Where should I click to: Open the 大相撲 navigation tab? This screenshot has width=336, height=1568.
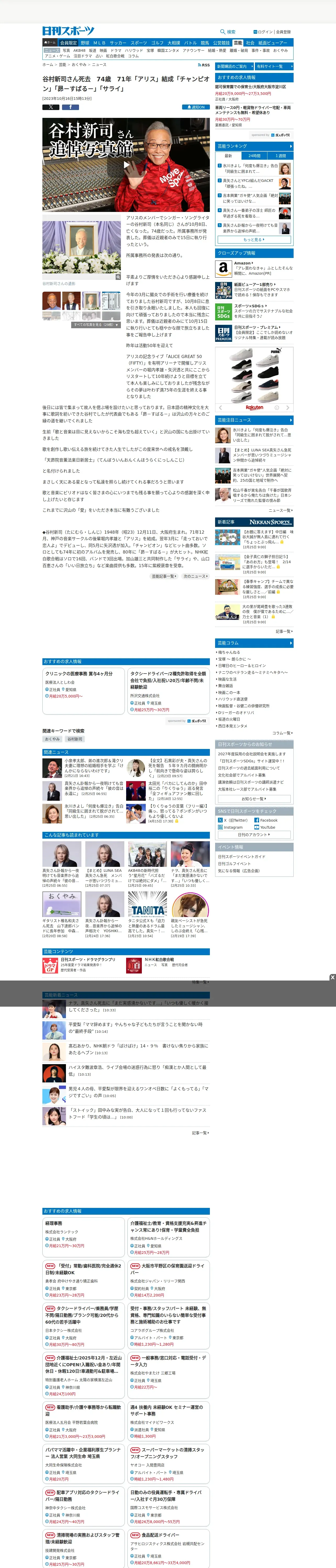click(174, 43)
